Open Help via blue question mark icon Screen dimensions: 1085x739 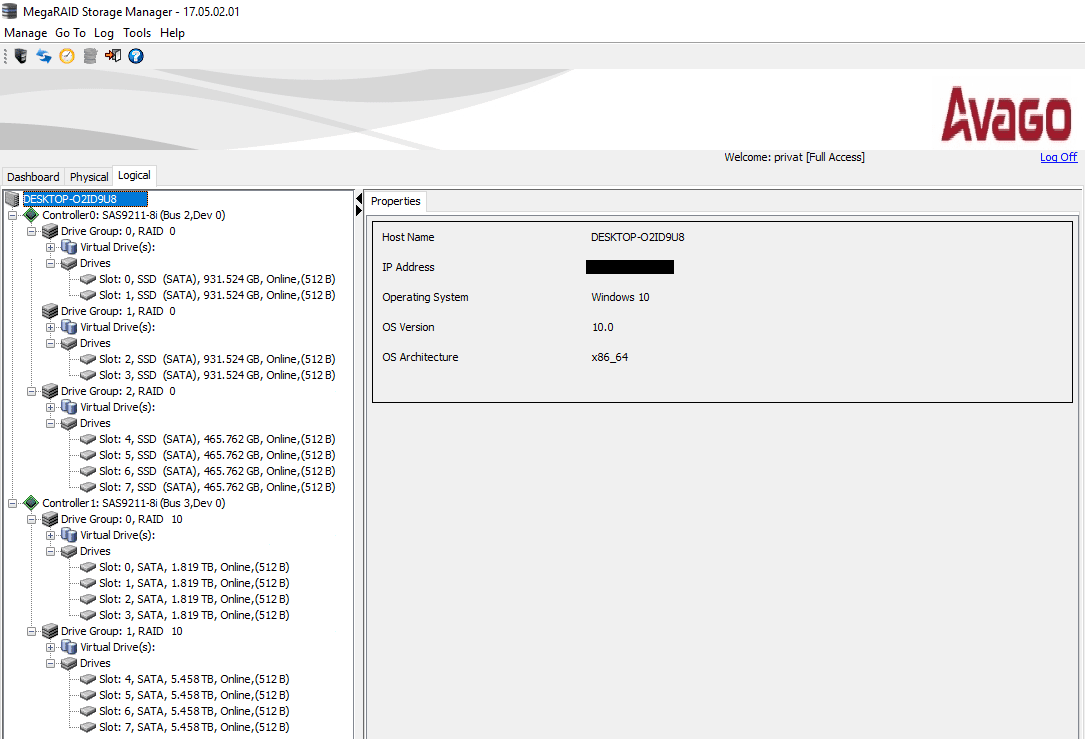pyautogui.click(x=136, y=56)
